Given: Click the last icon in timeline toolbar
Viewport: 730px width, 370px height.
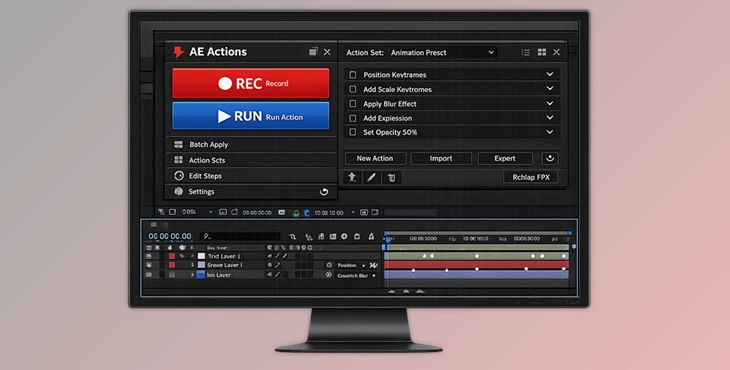Looking at the screenshot, I should click(371, 237).
